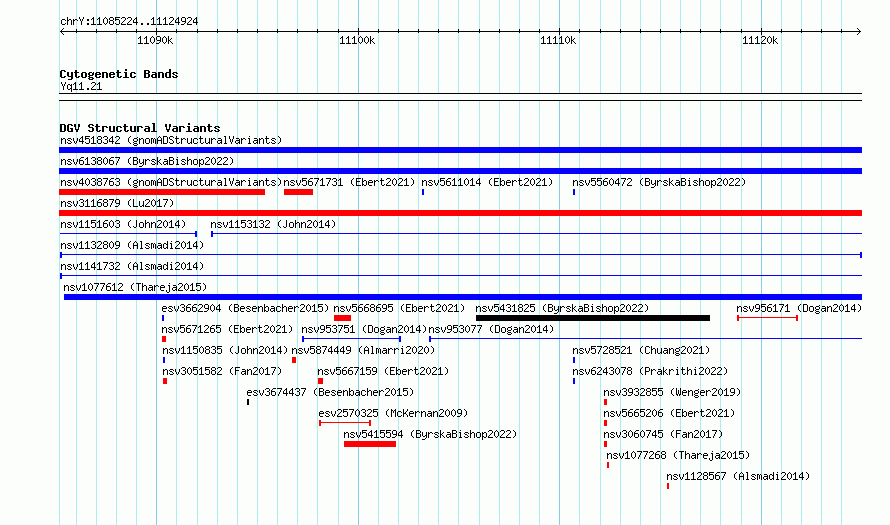Select the blue line span under nsv953751
890x525 pixels.
click(x=351, y=339)
